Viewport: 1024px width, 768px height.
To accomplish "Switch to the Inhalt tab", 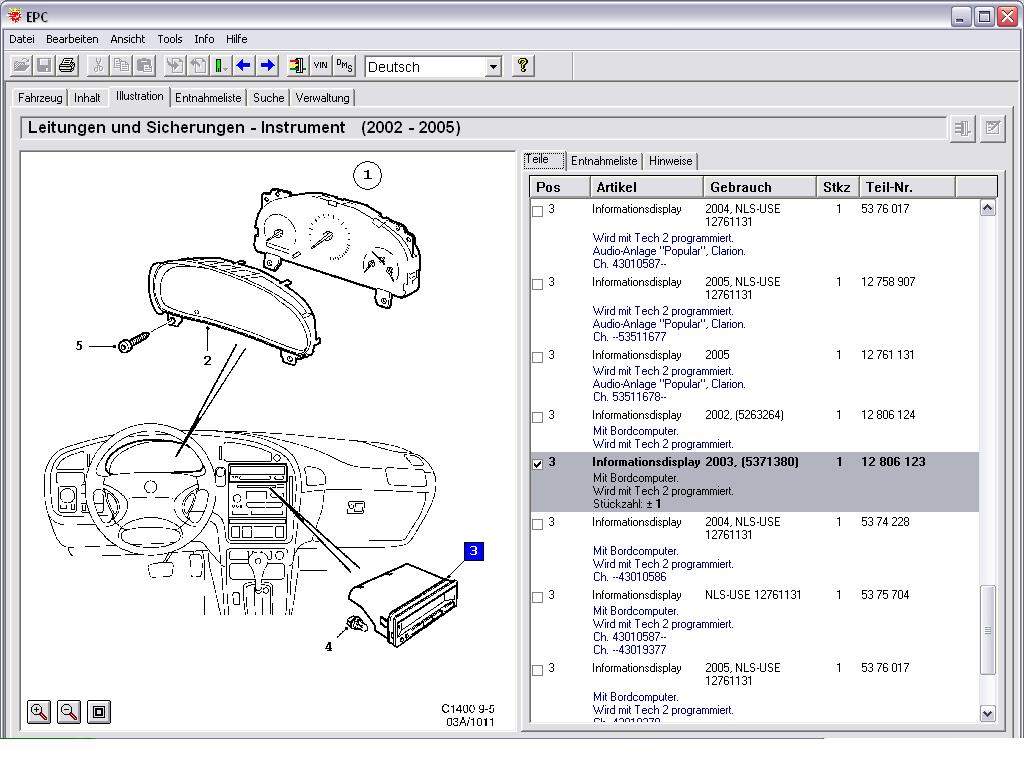I will [87, 98].
